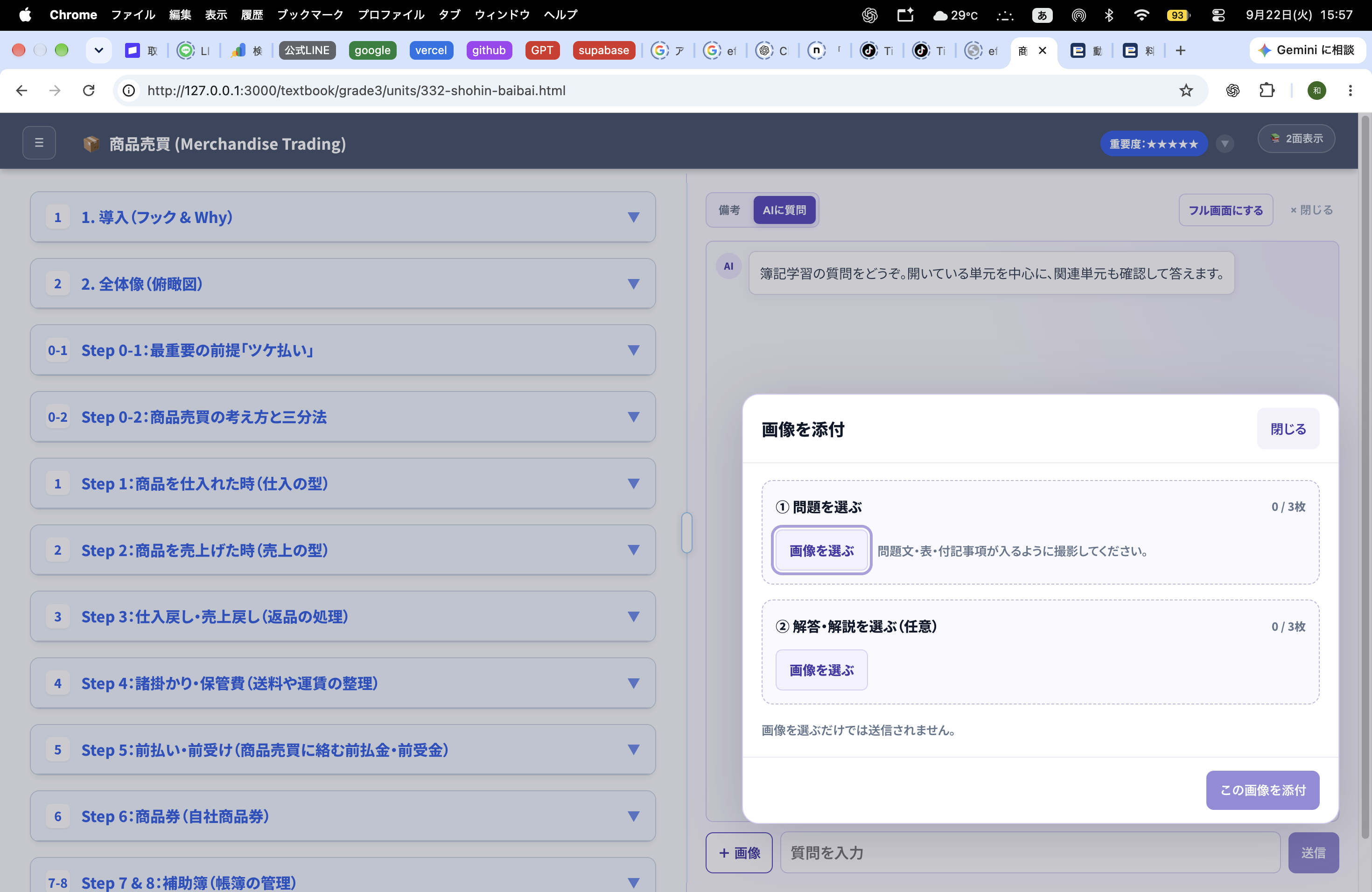Viewport: 1372px width, 892px height.
Task: Open the vercel tab group
Action: (431, 50)
